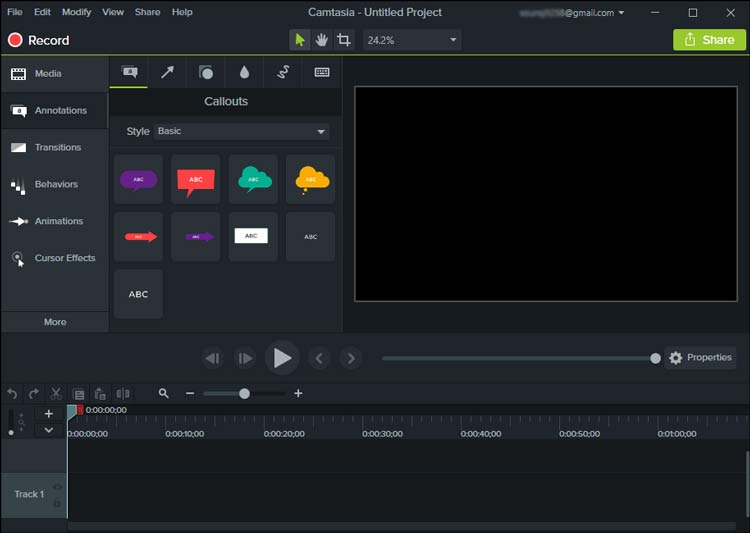The height and width of the screenshot is (533, 750).
Task: Open the Arrows and Lines annotation tab
Action: [167, 73]
